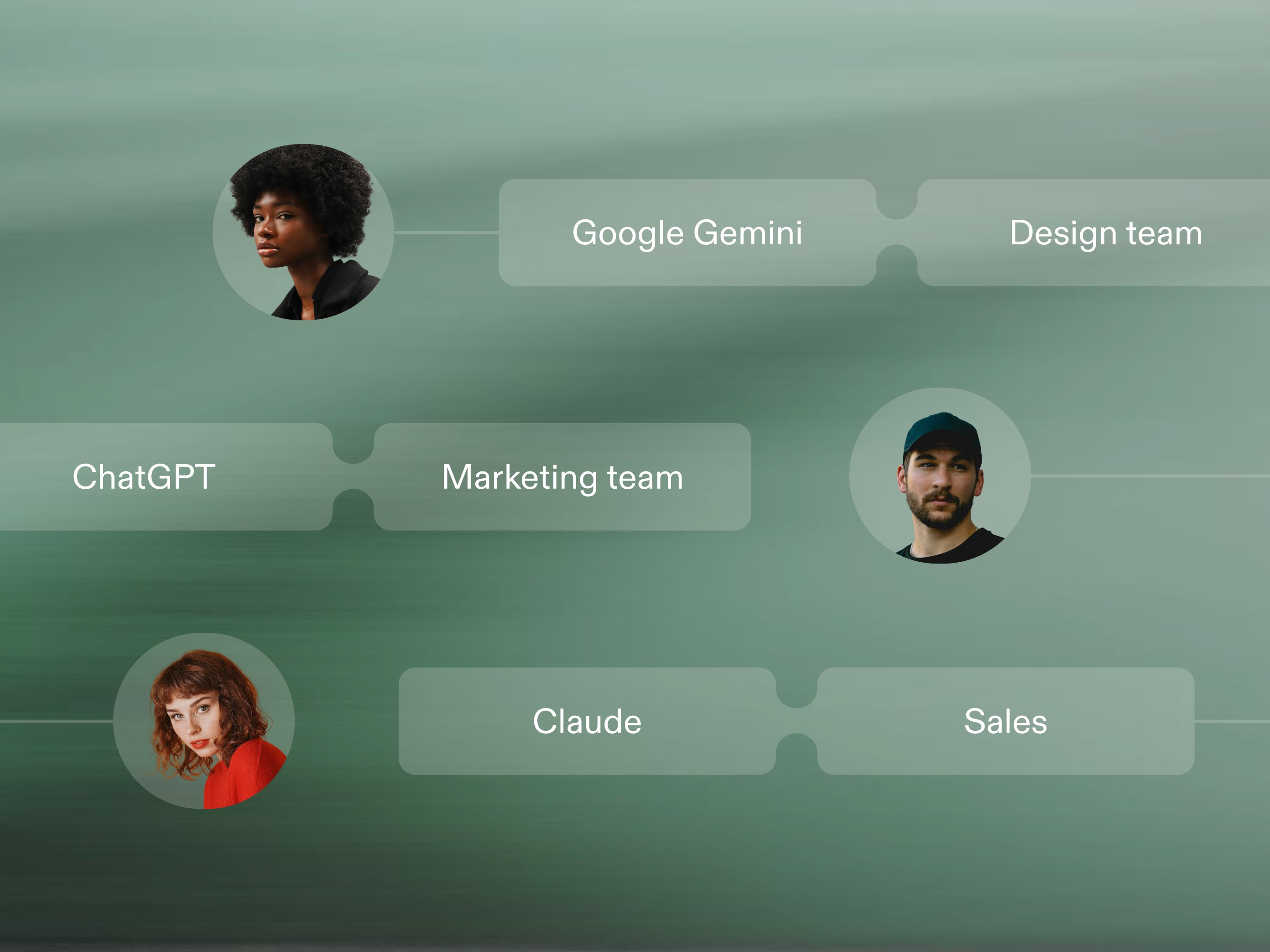This screenshot has height=952, width=1270.
Task: Open the avatar of man wearing cap
Action: (940, 476)
